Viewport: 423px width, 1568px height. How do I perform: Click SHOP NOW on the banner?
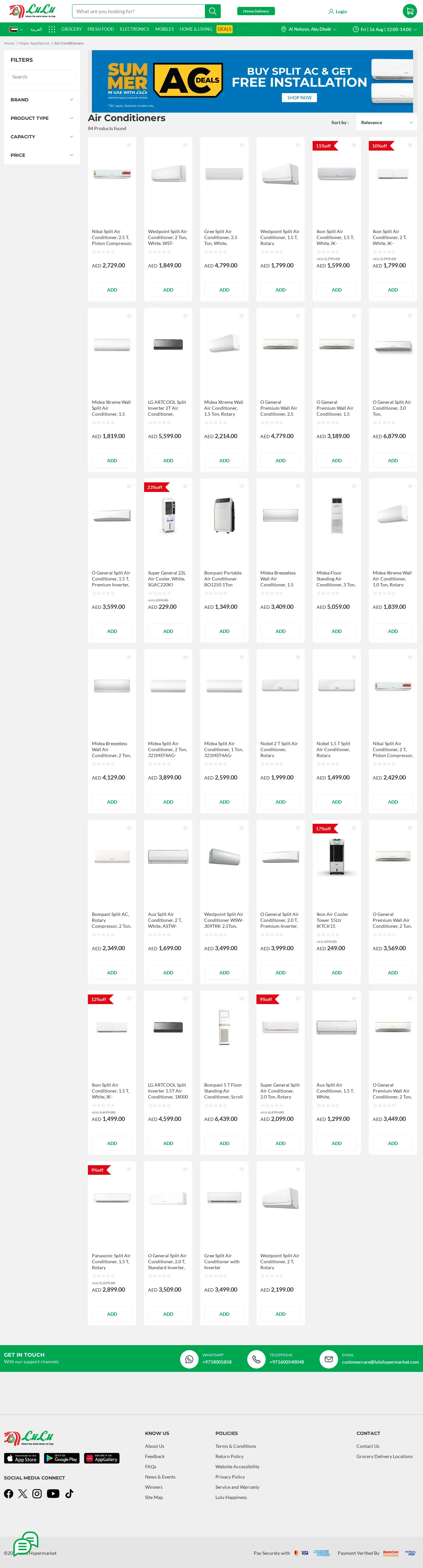coord(299,97)
